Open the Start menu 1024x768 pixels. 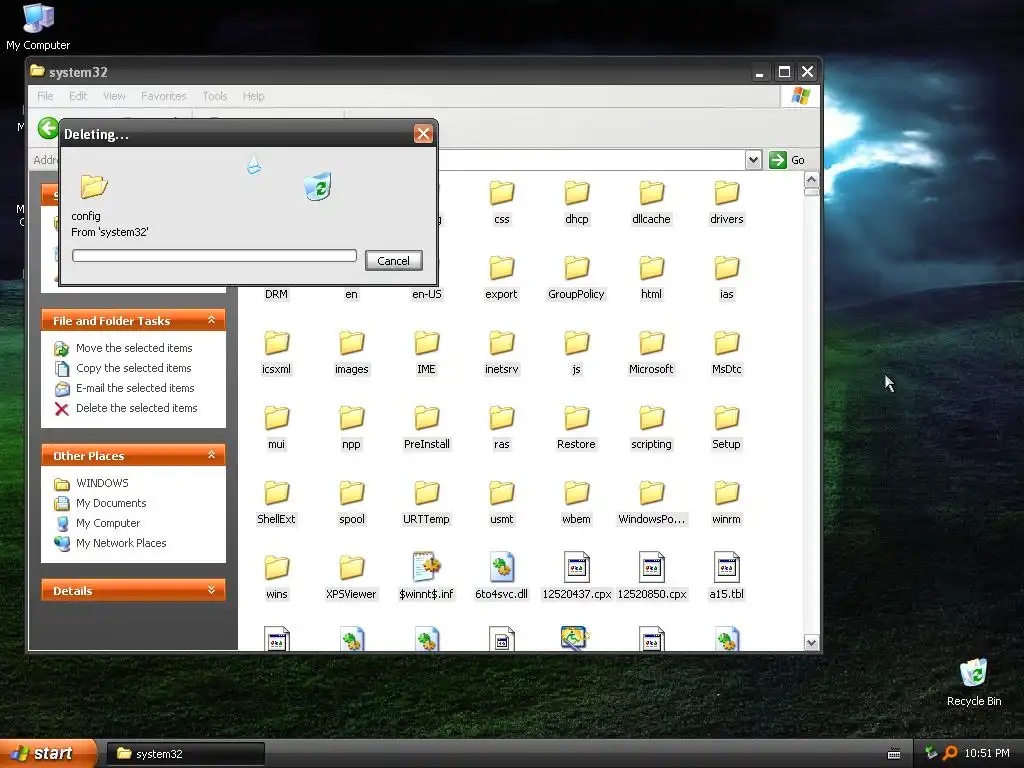click(x=47, y=754)
